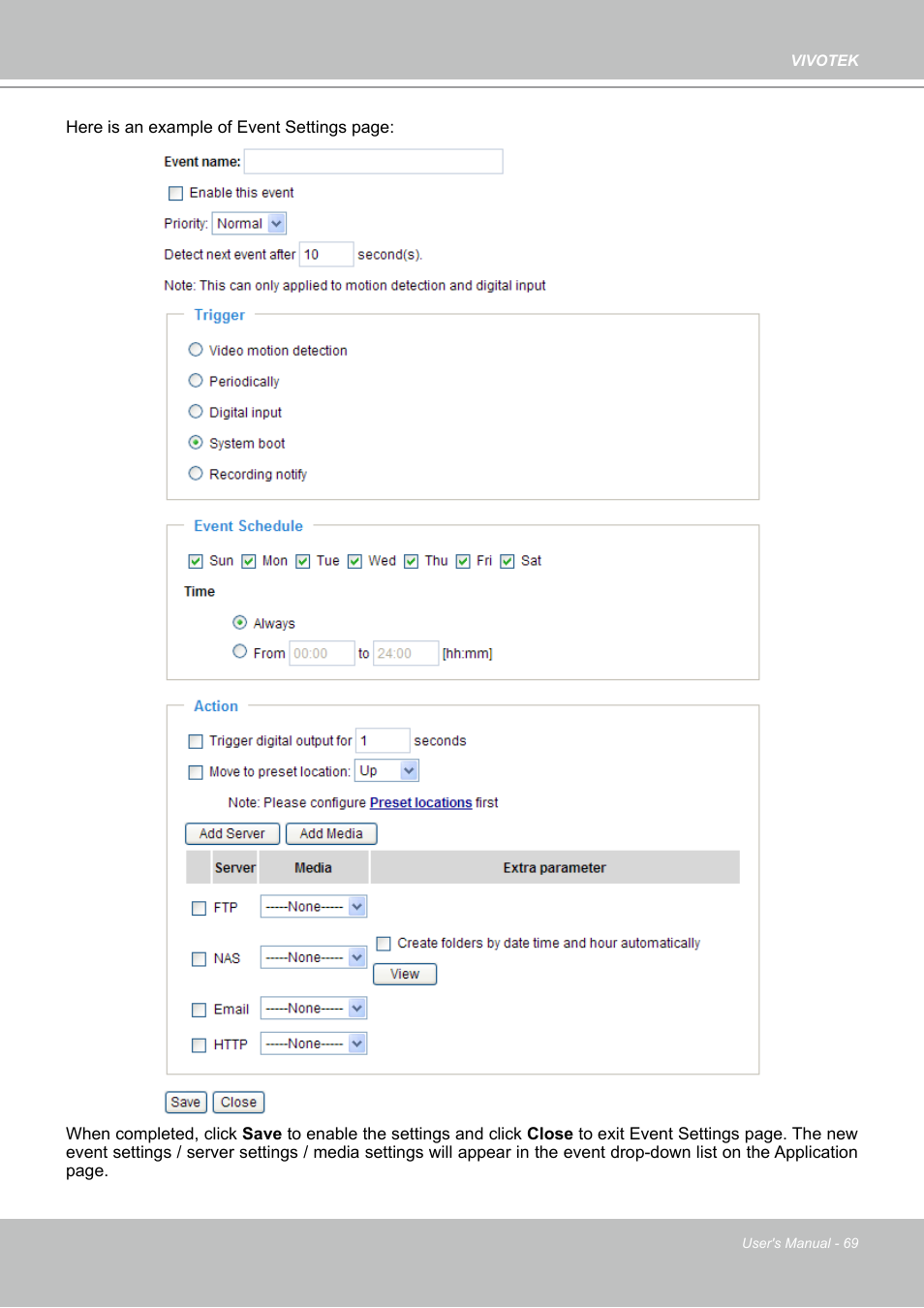Click the Save button
The image size is (924, 1308).
tap(185, 1103)
